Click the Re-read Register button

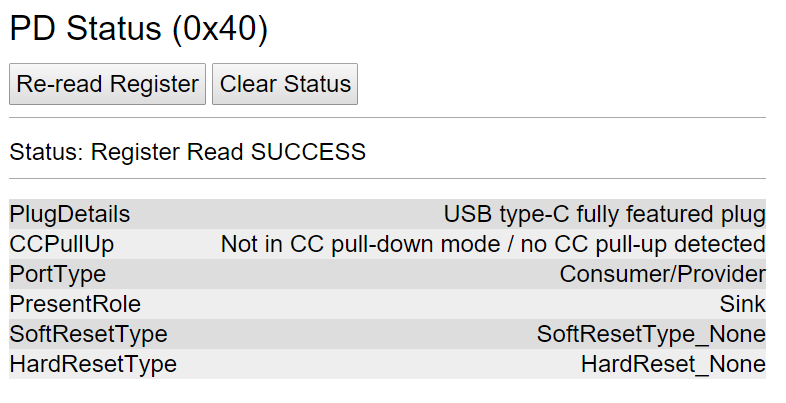coord(107,84)
